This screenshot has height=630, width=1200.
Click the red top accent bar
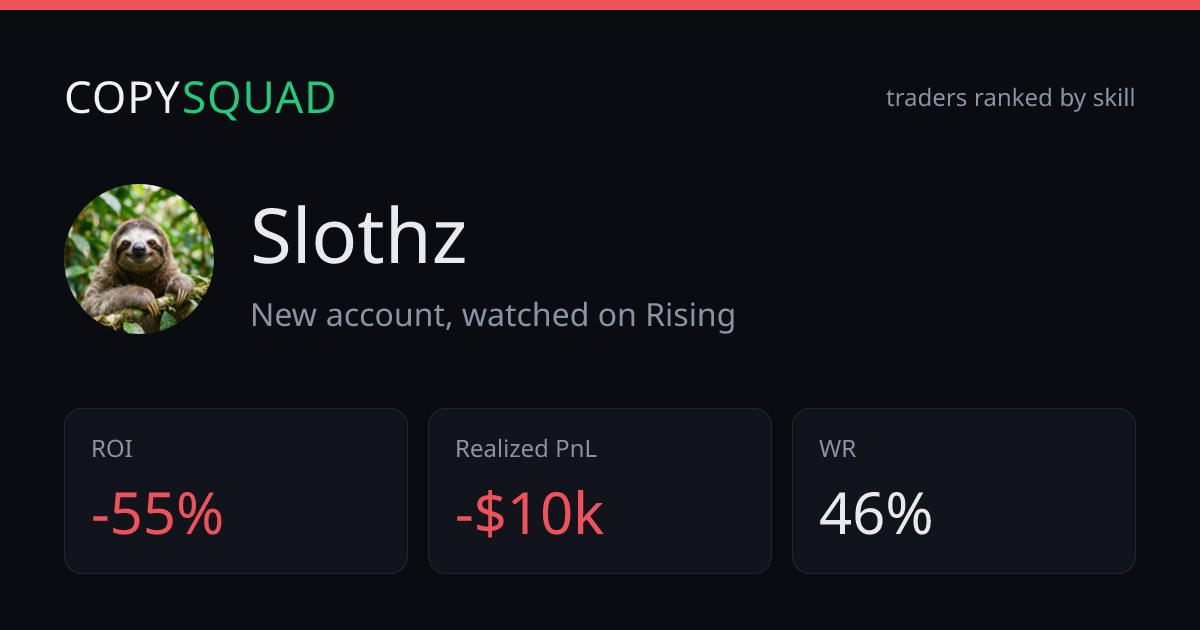point(600,5)
